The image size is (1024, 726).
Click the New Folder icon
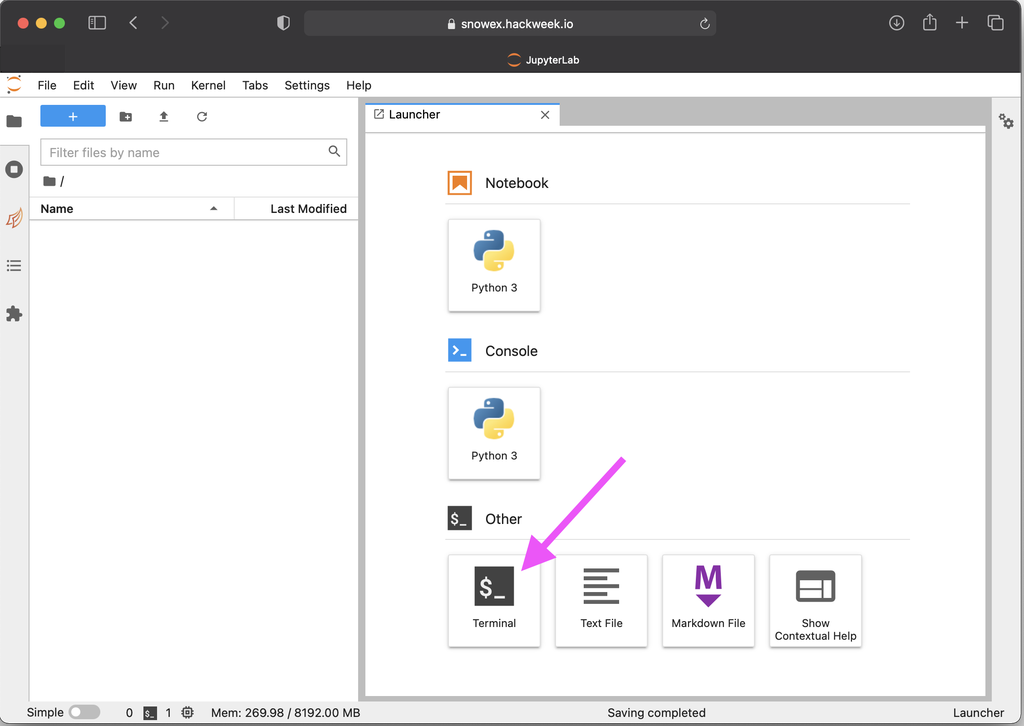[126, 117]
